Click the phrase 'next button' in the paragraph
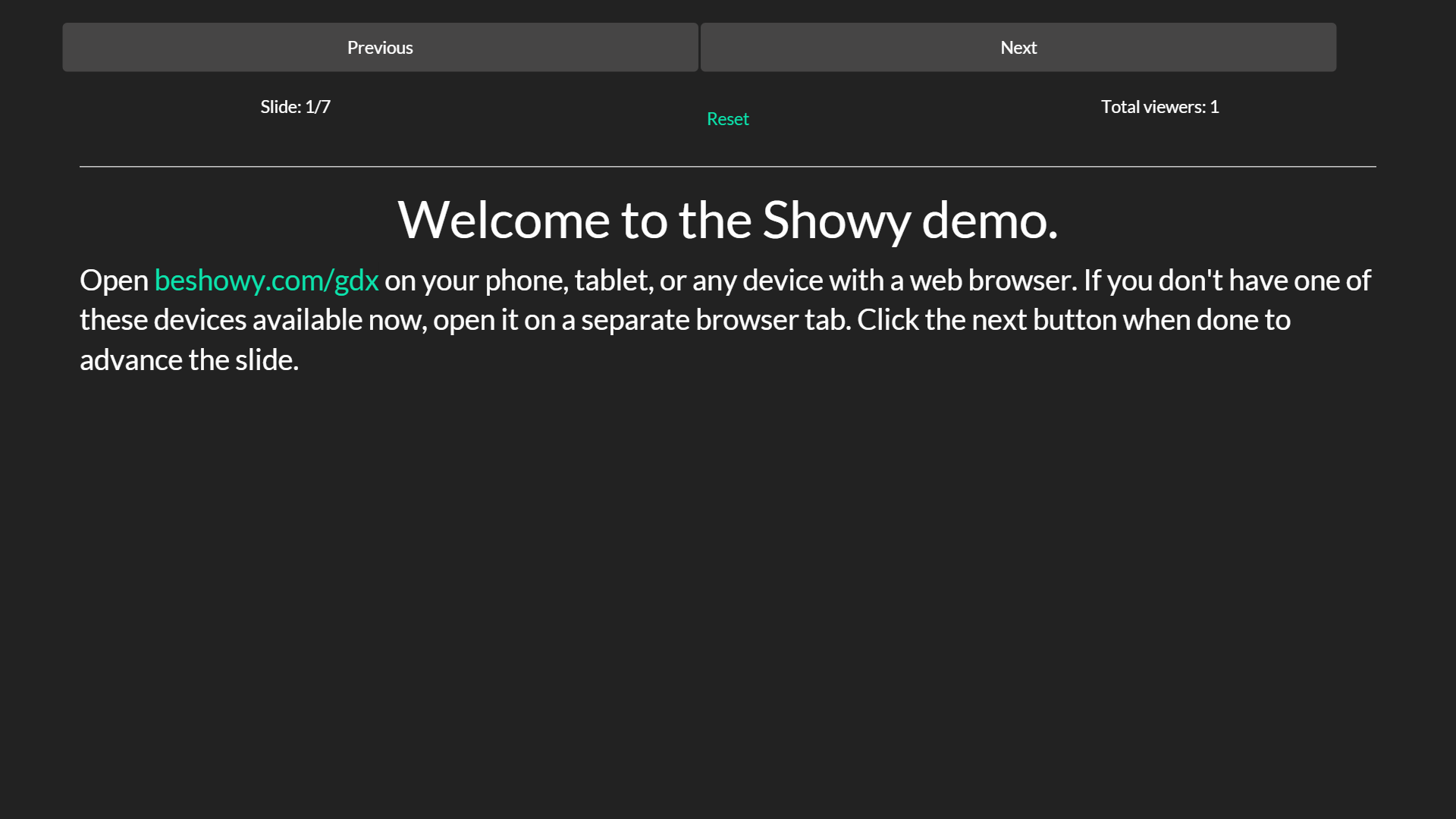This screenshot has height=819, width=1456. [1044, 320]
